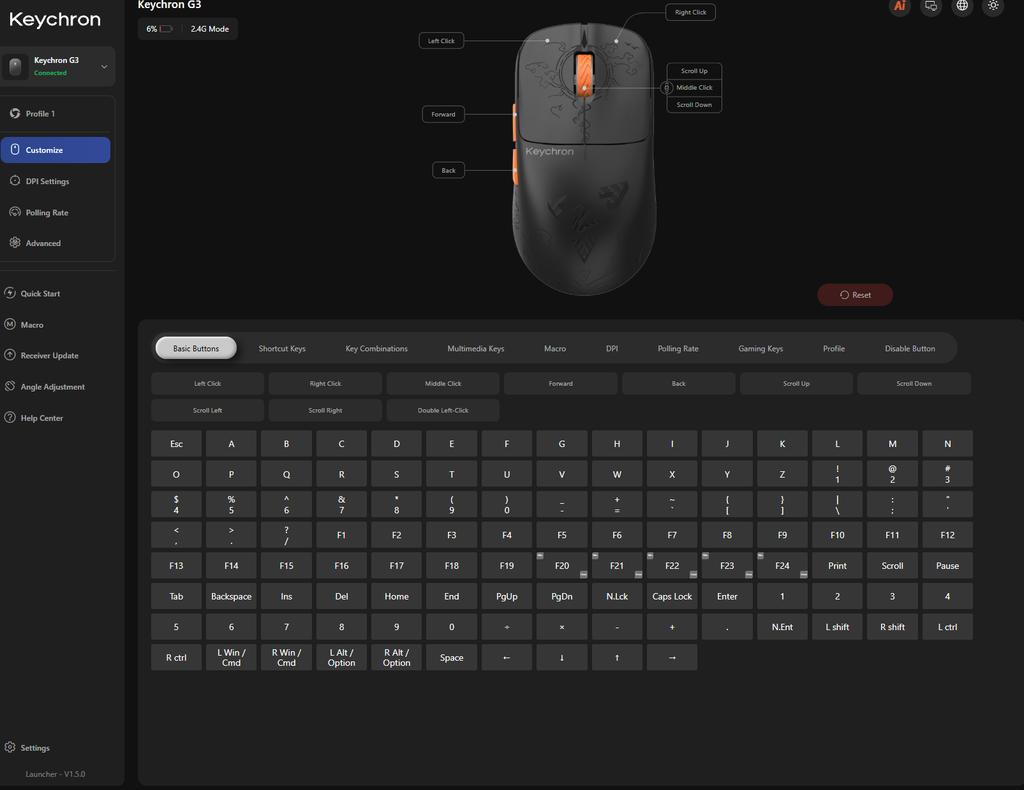Select the Middle Click label on mouse diagram

(694, 87)
